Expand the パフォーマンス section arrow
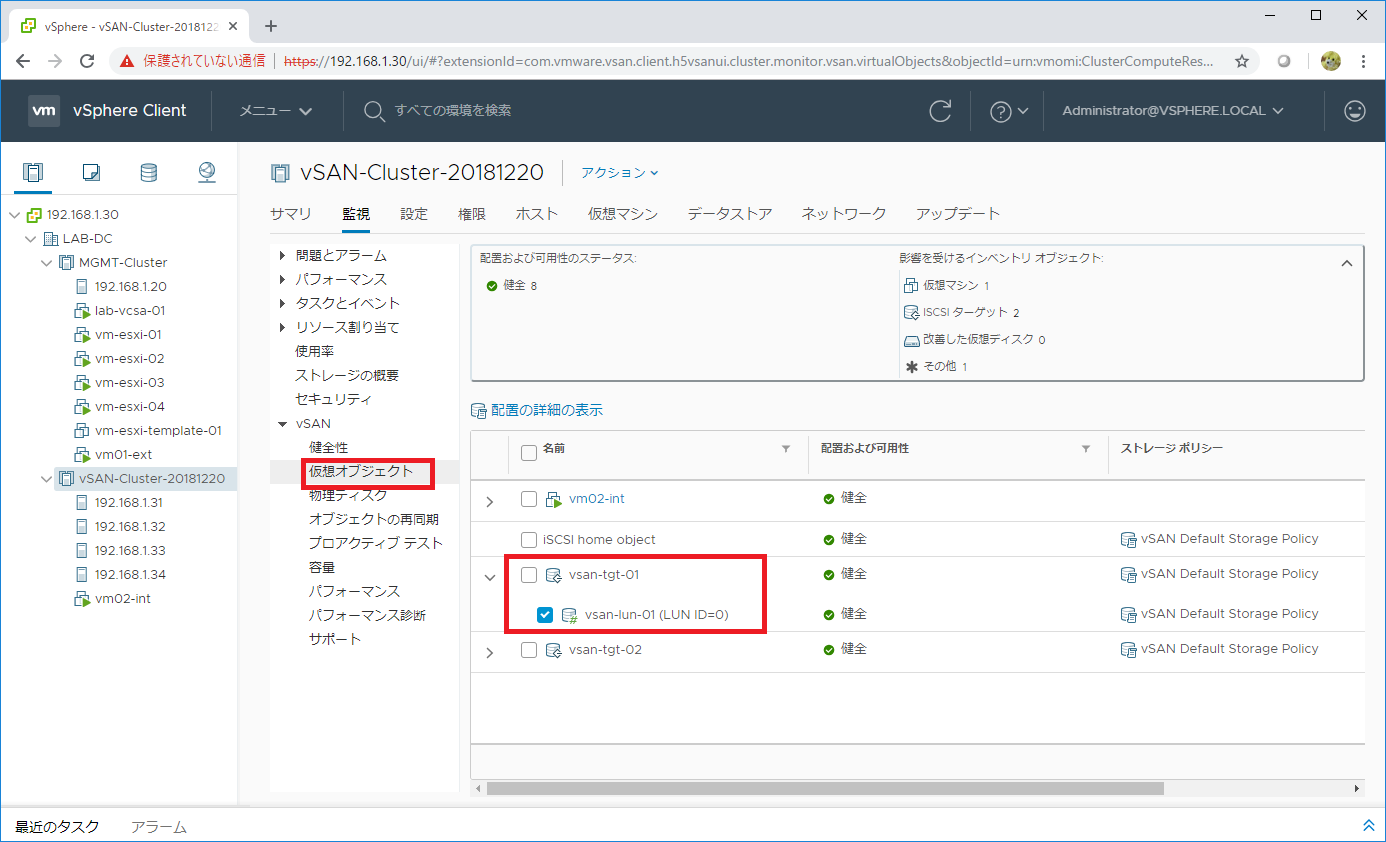Screen dimensions: 1386x842 283,280
